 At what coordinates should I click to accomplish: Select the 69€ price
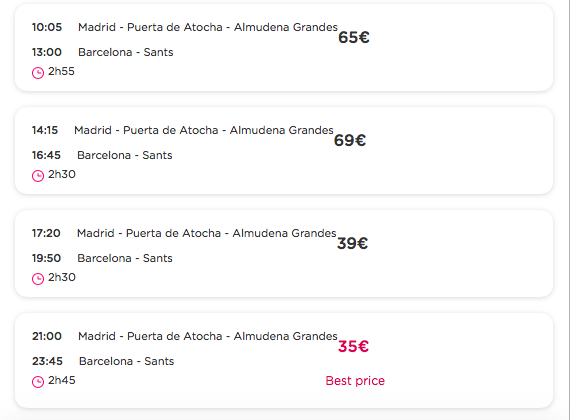[350, 140]
